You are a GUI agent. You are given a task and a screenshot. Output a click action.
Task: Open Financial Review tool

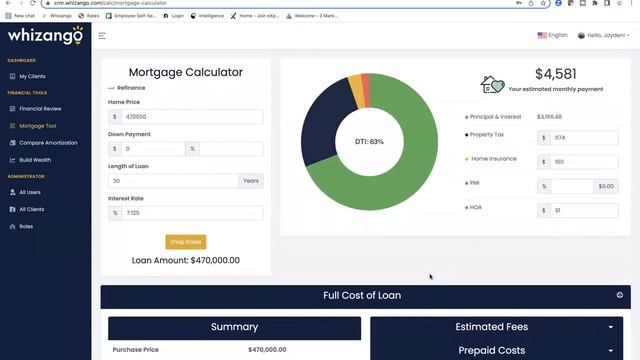pos(40,109)
